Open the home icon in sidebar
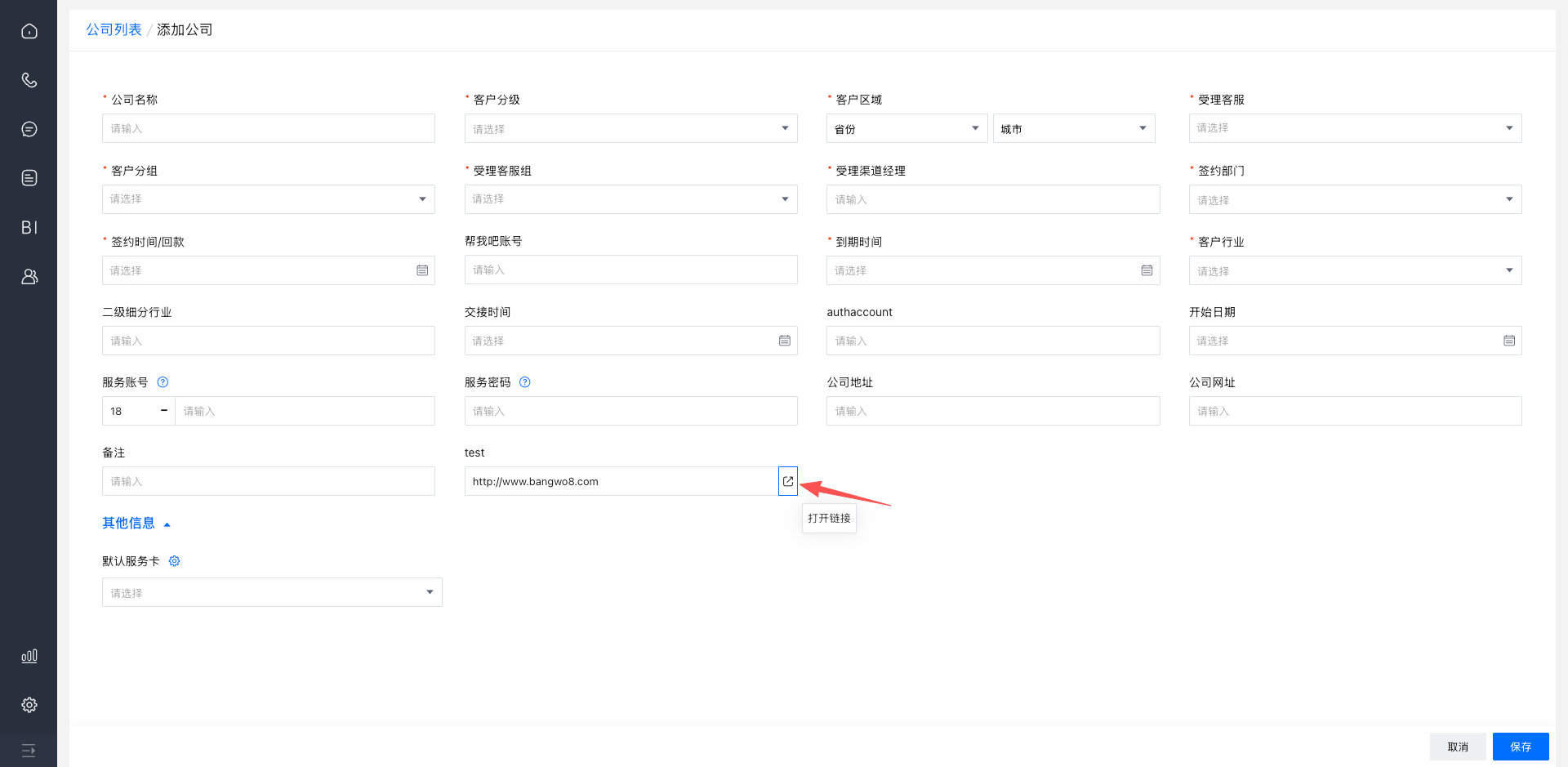Viewport: 1568px width, 767px height. pos(29,31)
